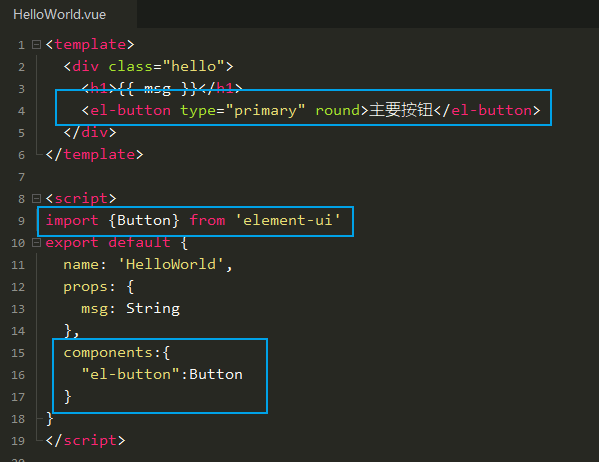Image resolution: width=599 pixels, height=462 pixels.
Task: Select line number 15 in gutter
Action: (18, 353)
